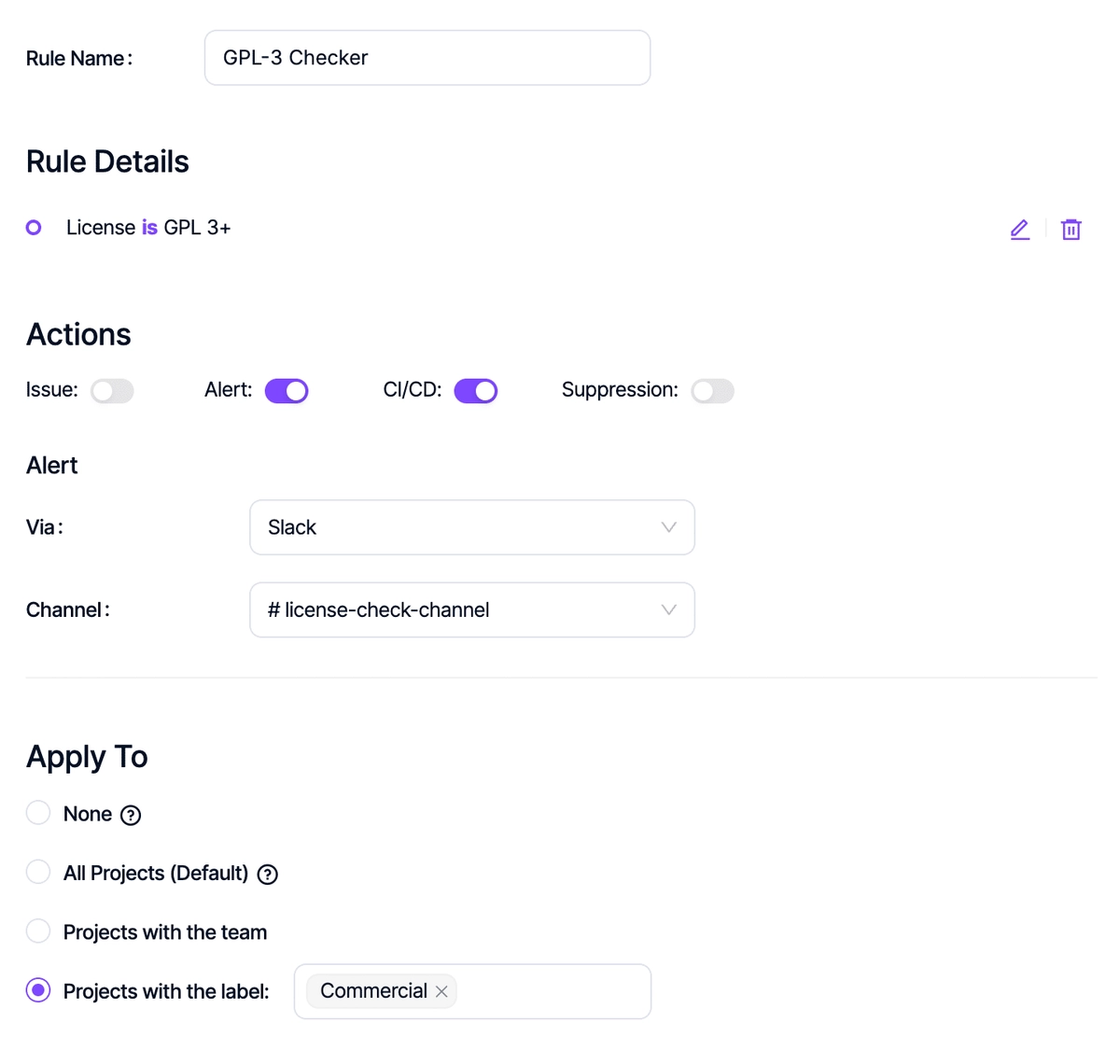The height and width of the screenshot is (1064, 1120).
Task: Click Projects with the label radio button
Action: coord(38,990)
